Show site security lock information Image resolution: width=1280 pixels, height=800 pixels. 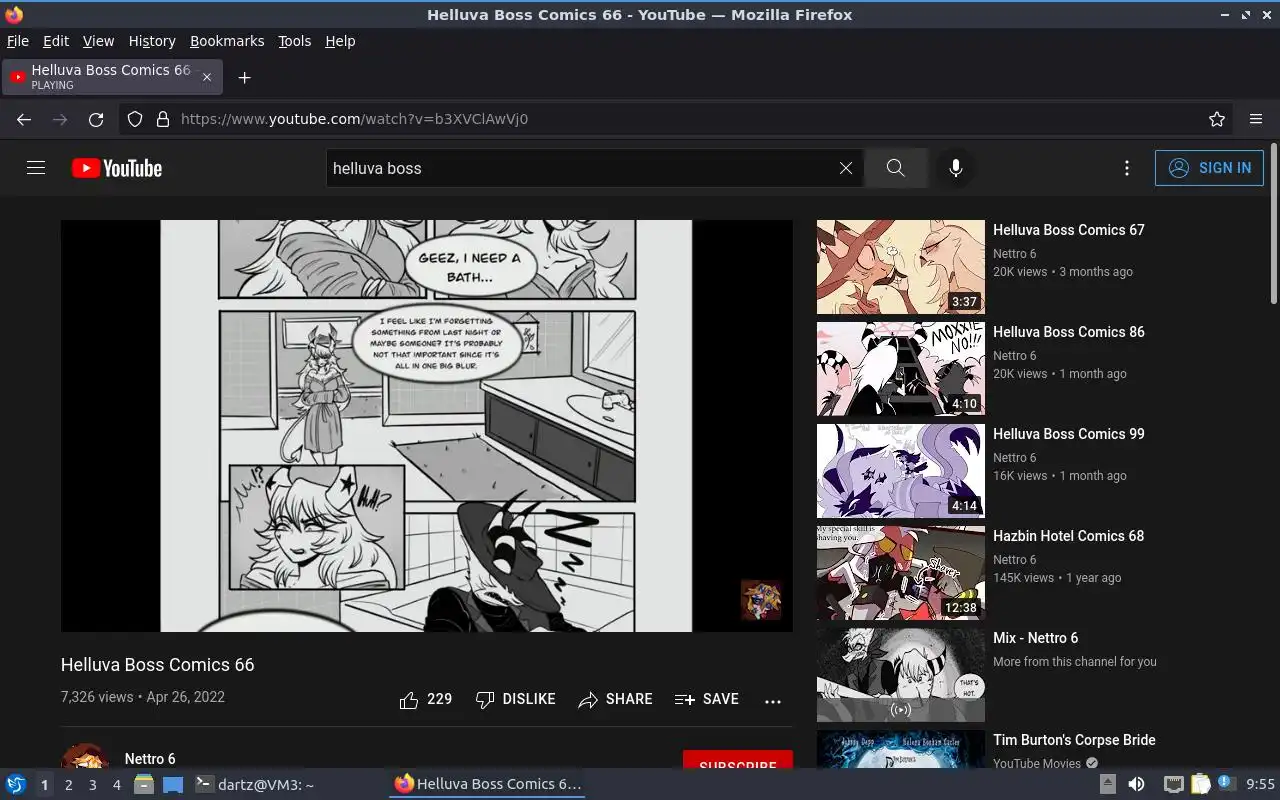(163, 119)
